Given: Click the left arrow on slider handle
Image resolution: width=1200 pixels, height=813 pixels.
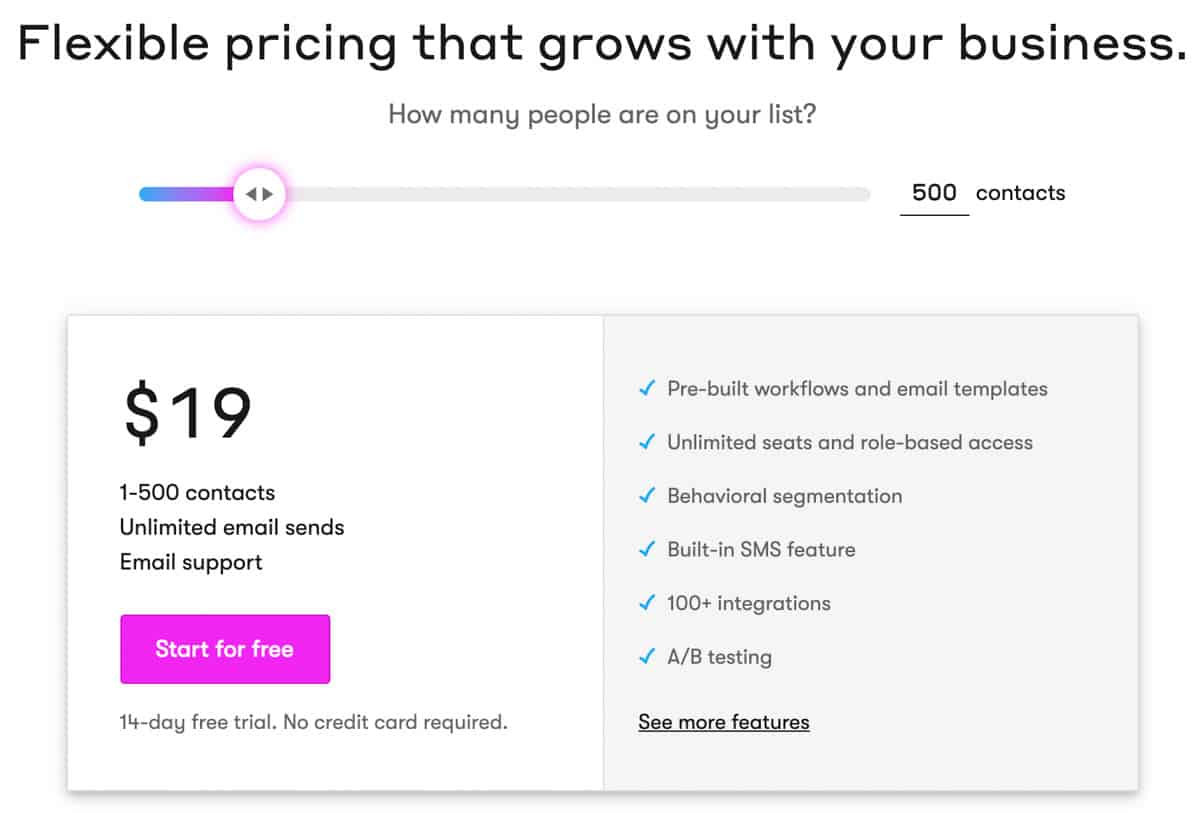Looking at the screenshot, I should 252,193.
